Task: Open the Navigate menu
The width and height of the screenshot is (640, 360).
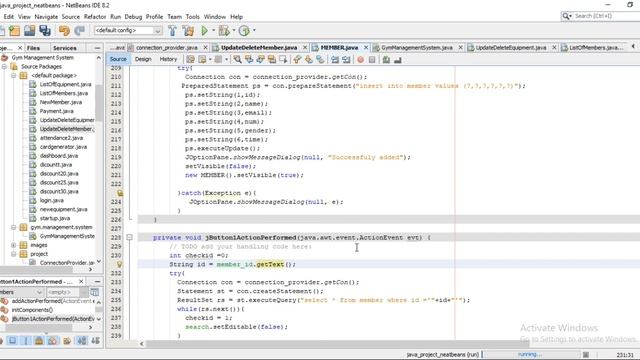Action: coord(46,17)
